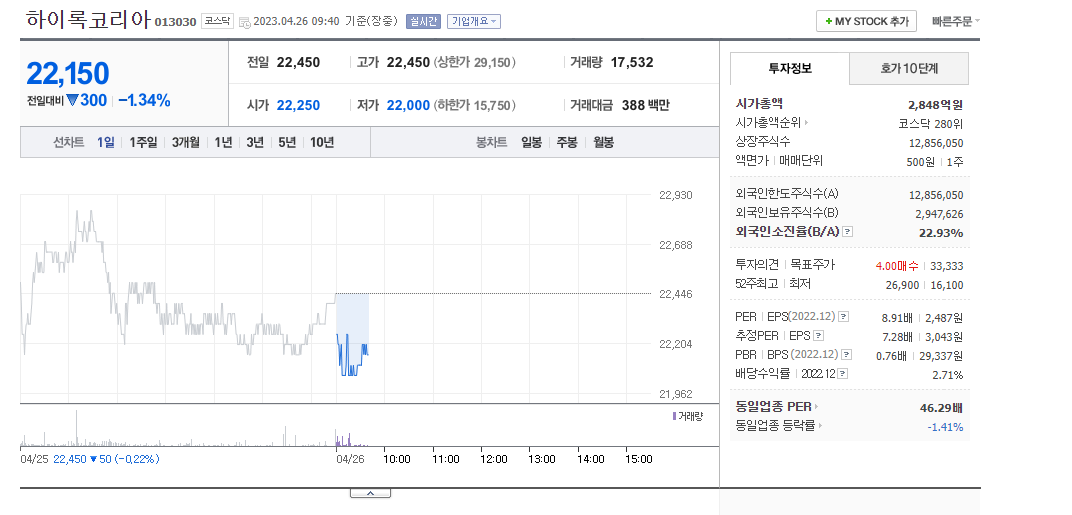
Task: Click the 실시간 realtime badge
Action: [423, 21]
